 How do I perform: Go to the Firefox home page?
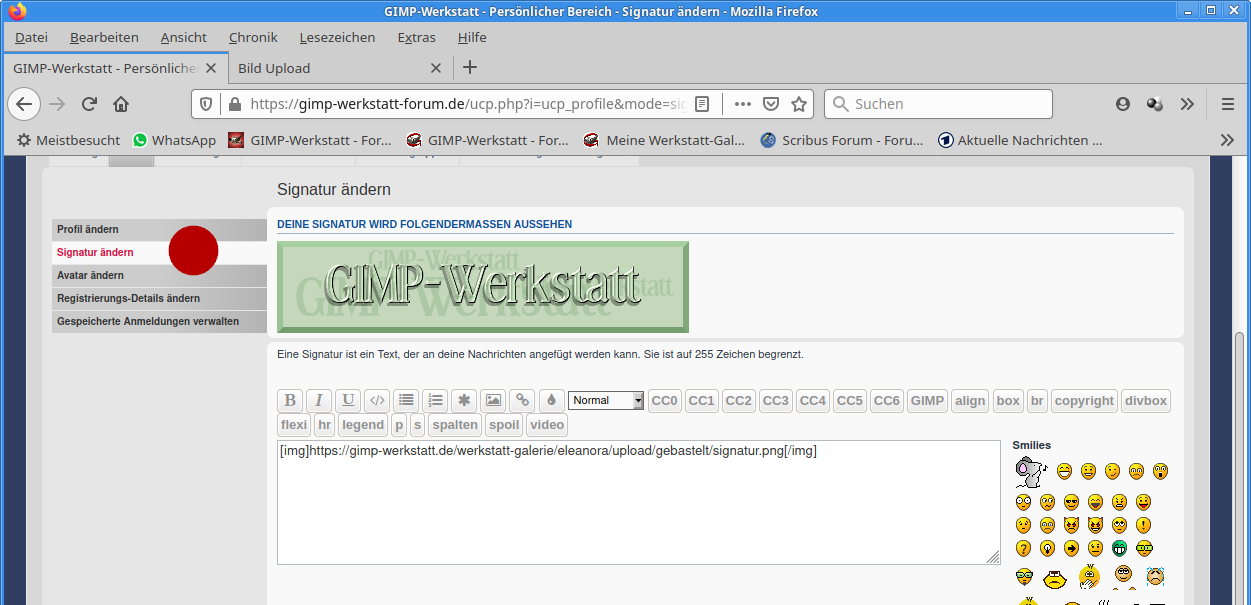point(121,104)
